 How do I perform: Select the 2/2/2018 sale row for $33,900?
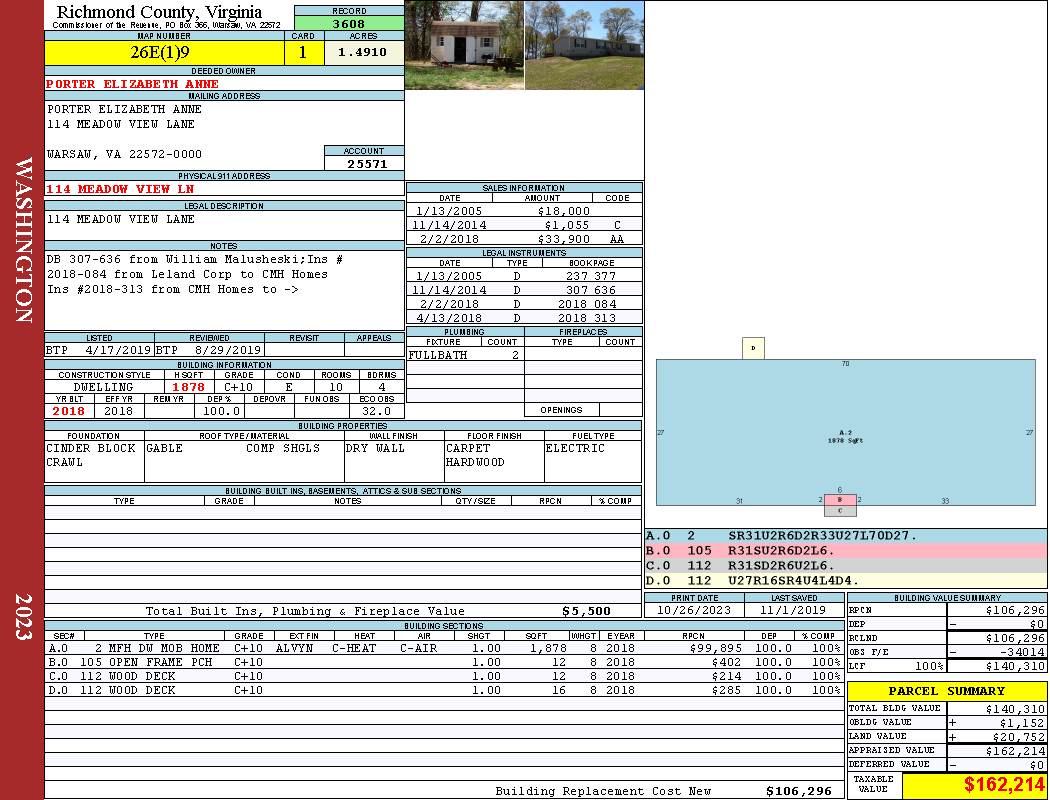[x=524, y=239]
